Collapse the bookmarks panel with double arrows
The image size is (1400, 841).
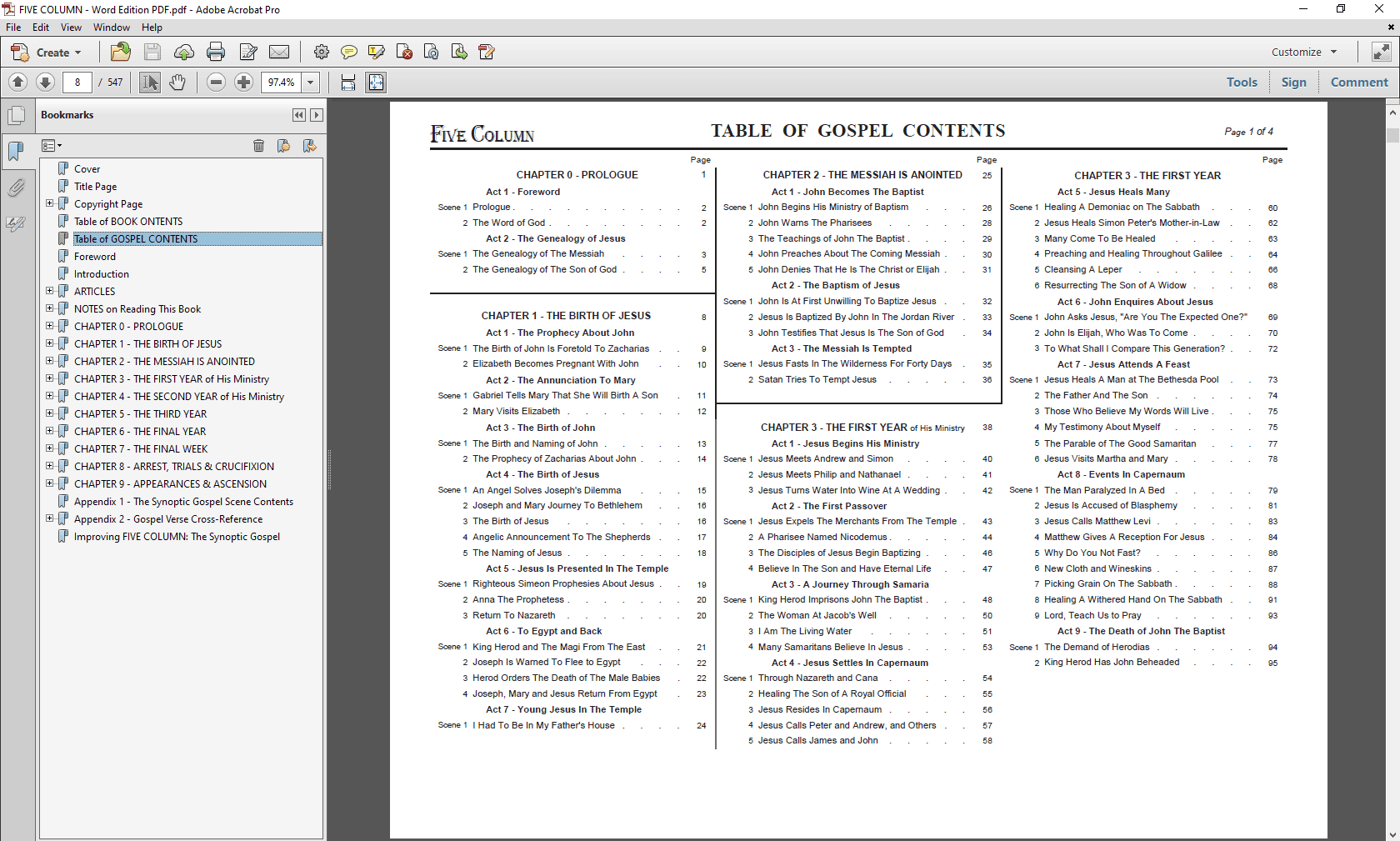tap(299, 115)
